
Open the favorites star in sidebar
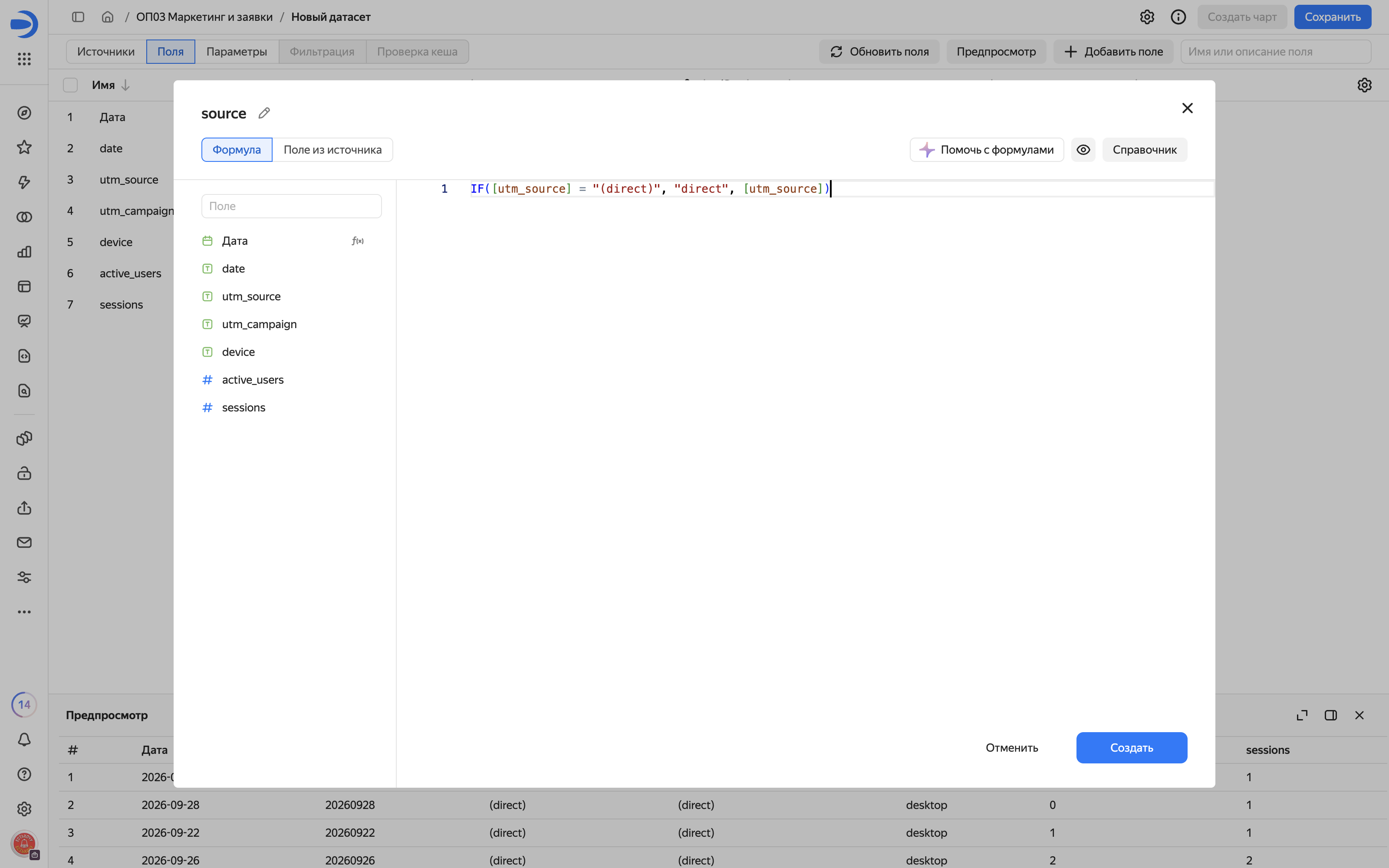(x=24, y=148)
